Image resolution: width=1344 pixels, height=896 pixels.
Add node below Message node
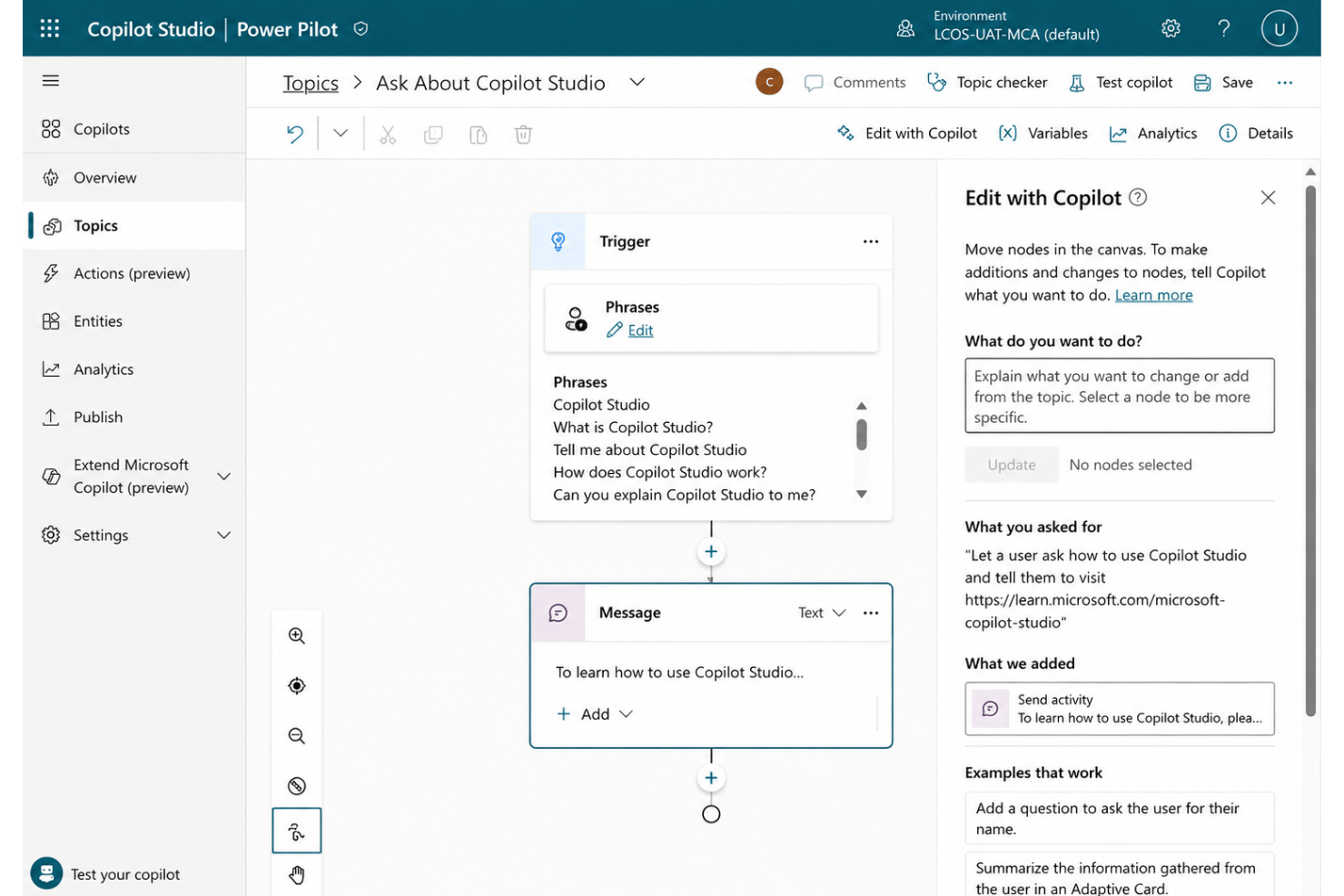(711, 778)
